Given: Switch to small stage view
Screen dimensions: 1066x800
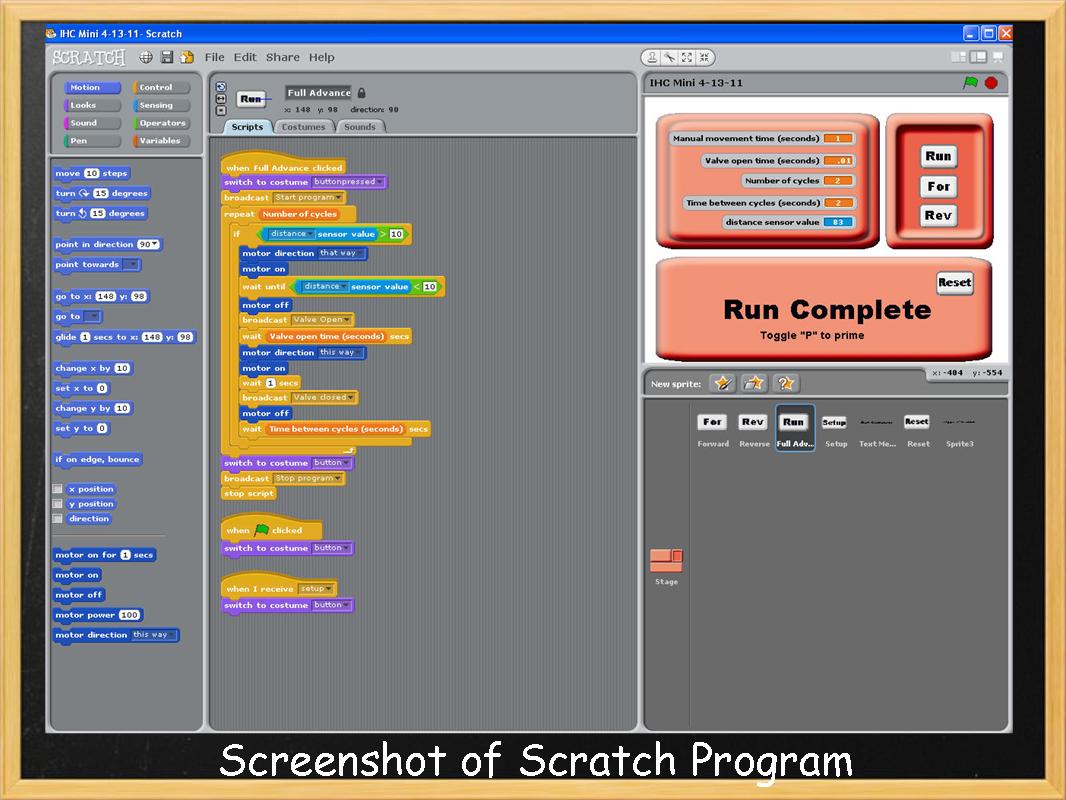Looking at the screenshot, I should (x=958, y=57).
